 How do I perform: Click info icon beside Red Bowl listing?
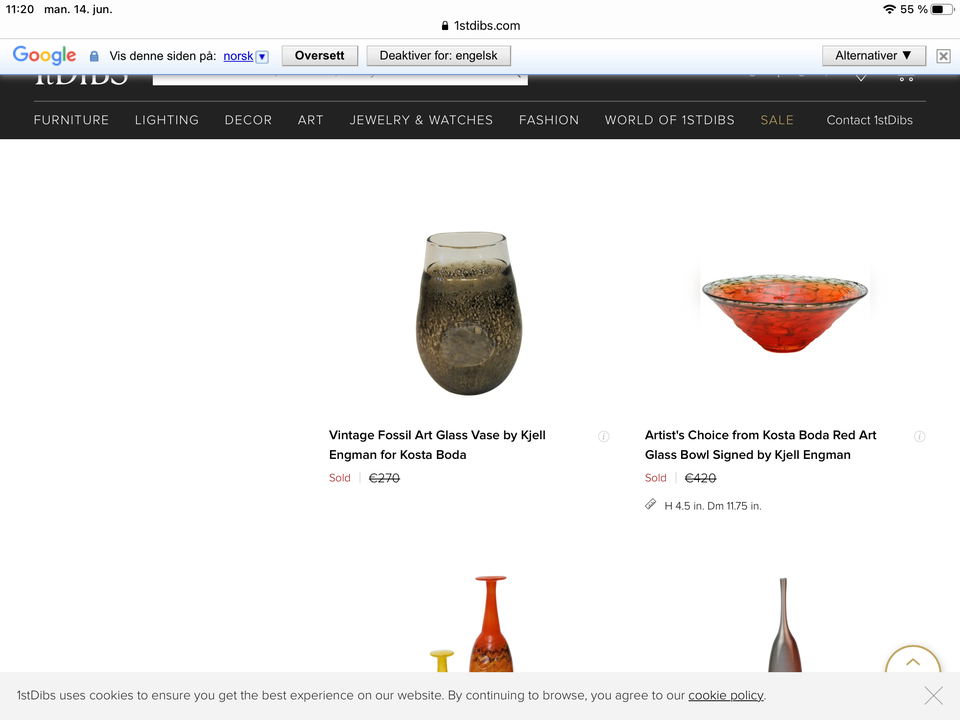click(x=920, y=437)
